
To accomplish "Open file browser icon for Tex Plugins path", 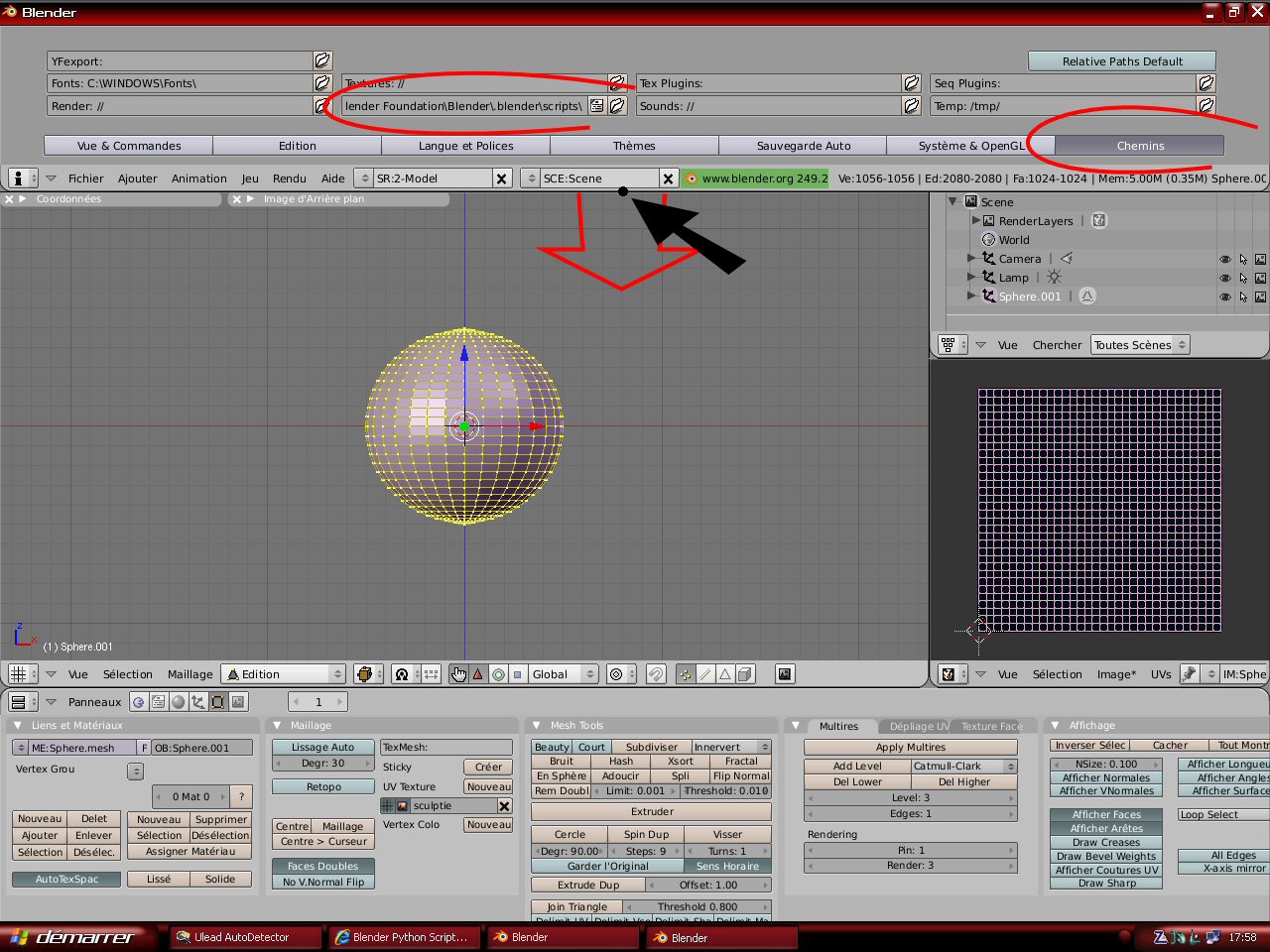I will coord(912,83).
